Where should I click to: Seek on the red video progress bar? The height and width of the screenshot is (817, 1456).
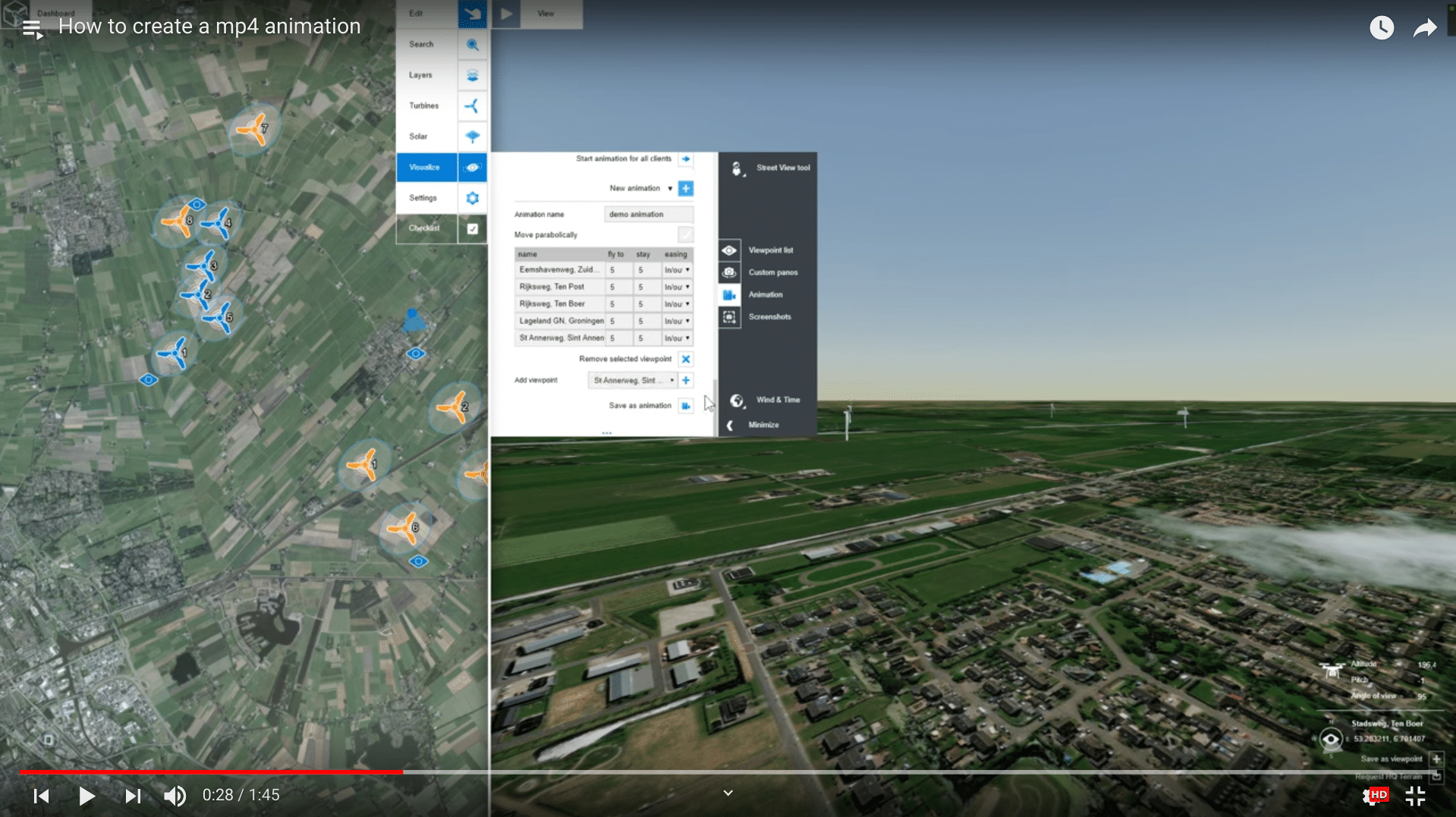(211, 772)
